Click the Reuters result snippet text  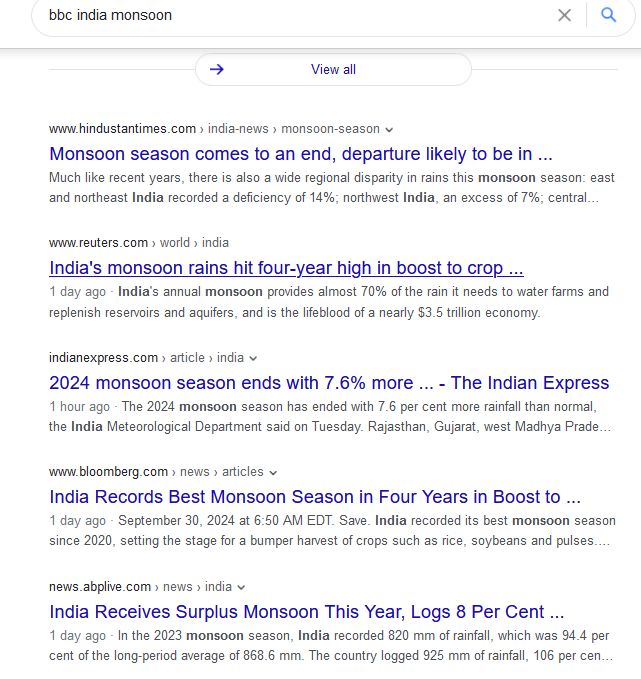pyautogui.click(x=329, y=302)
